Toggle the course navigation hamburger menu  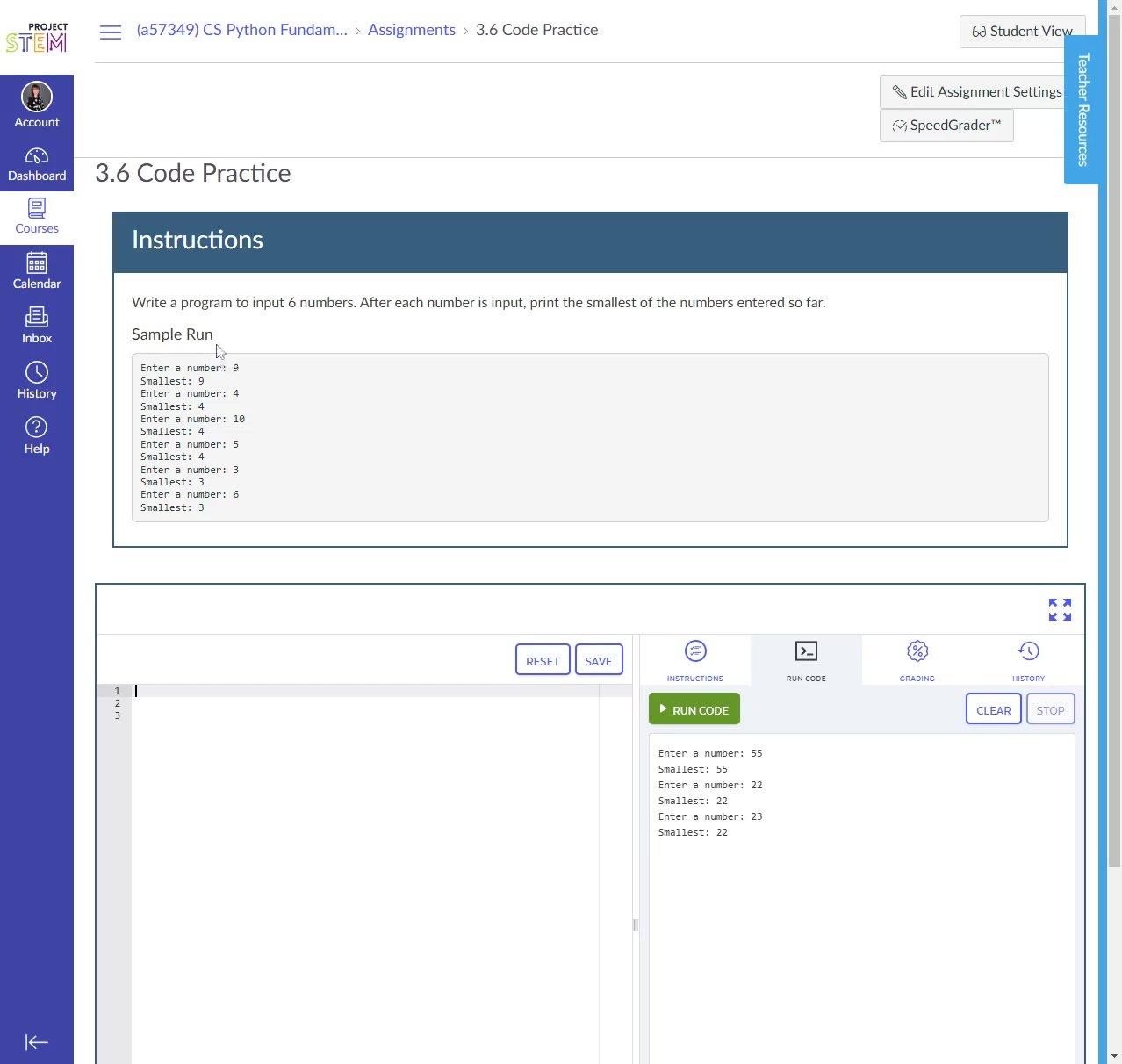pos(111,32)
